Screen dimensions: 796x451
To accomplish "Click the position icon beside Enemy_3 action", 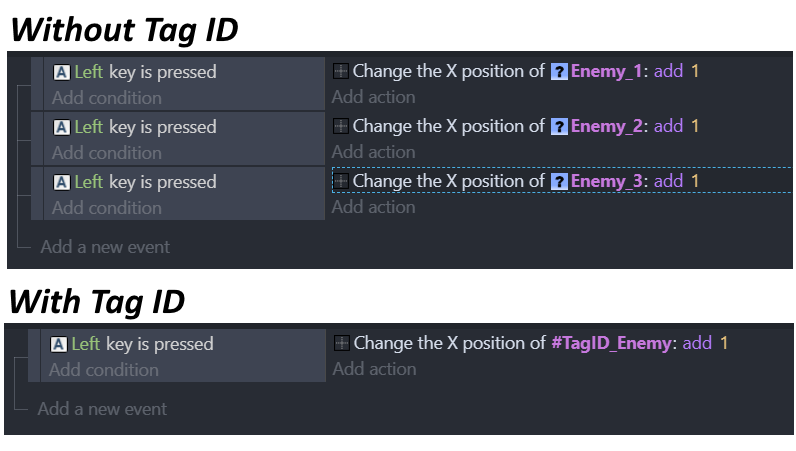I will click(x=341, y=181).
